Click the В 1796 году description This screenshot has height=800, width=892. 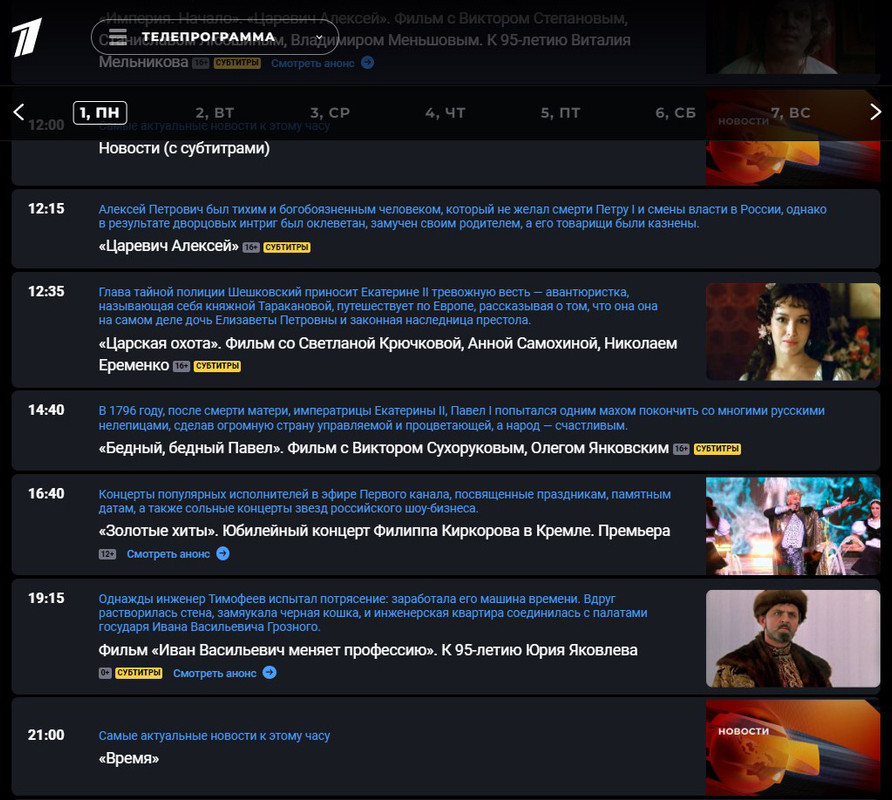pos(461,418)
